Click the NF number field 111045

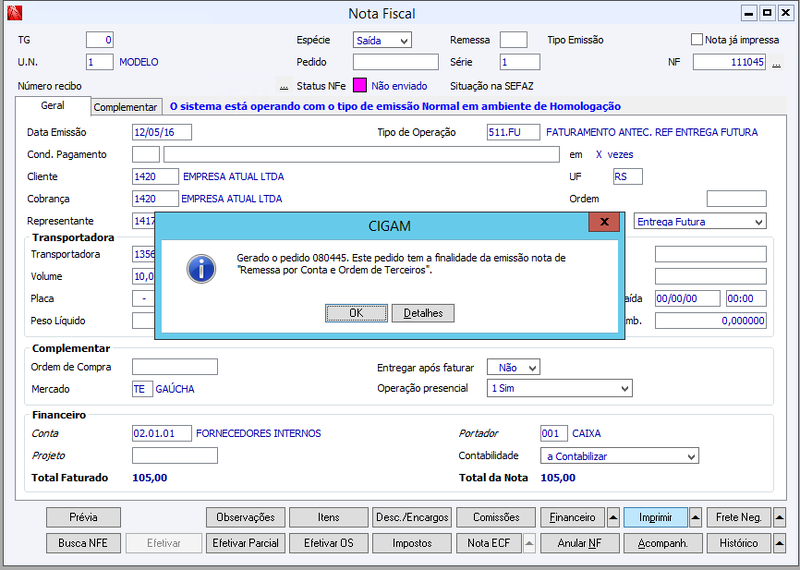pyautogui.click(x=729, y=62)
